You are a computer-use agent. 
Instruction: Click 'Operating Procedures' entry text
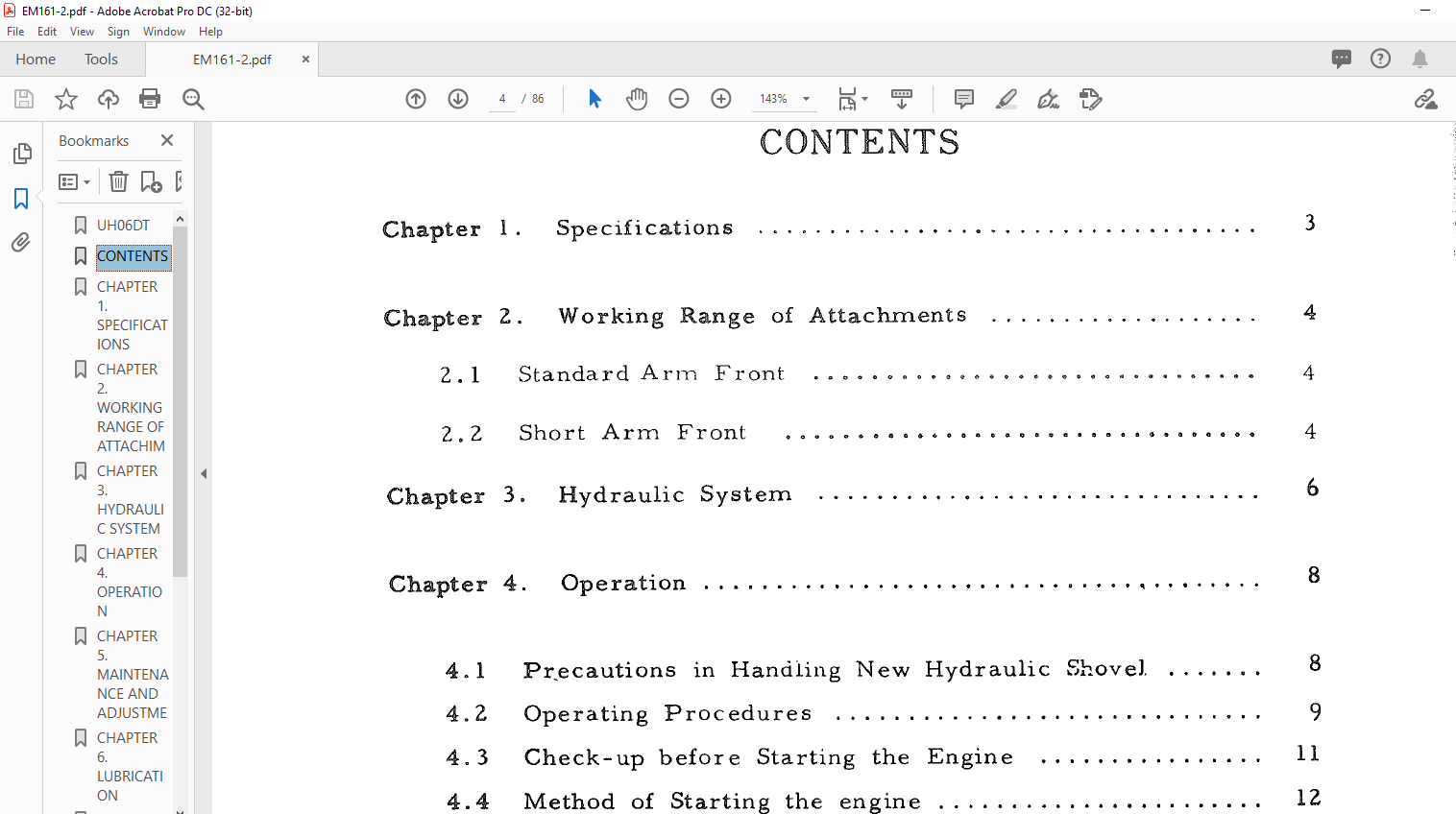click(667, 713)
